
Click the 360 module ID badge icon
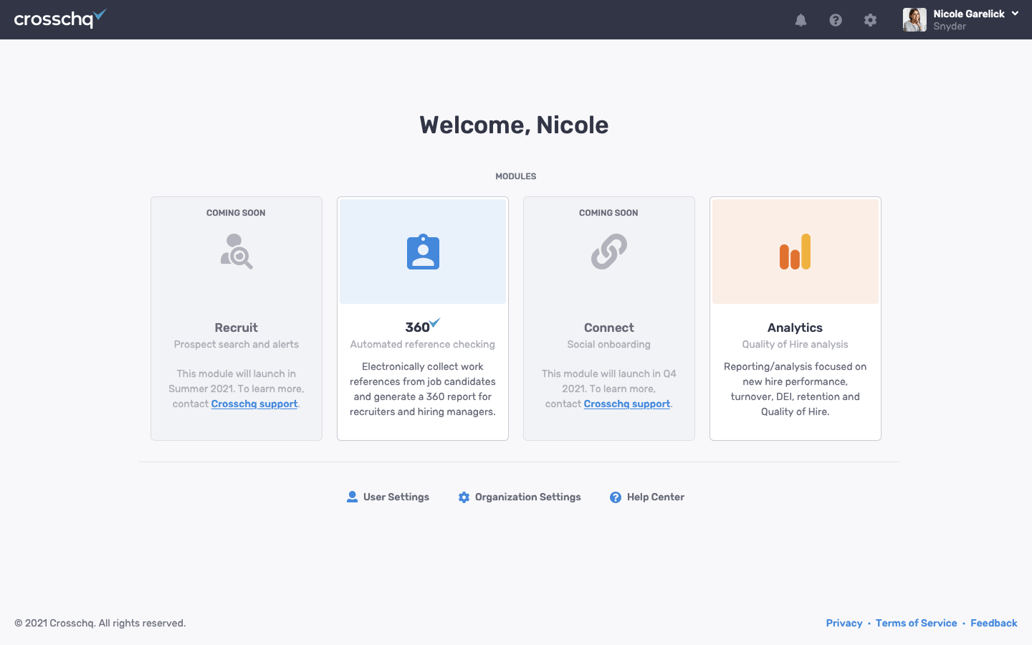(423, 252)
